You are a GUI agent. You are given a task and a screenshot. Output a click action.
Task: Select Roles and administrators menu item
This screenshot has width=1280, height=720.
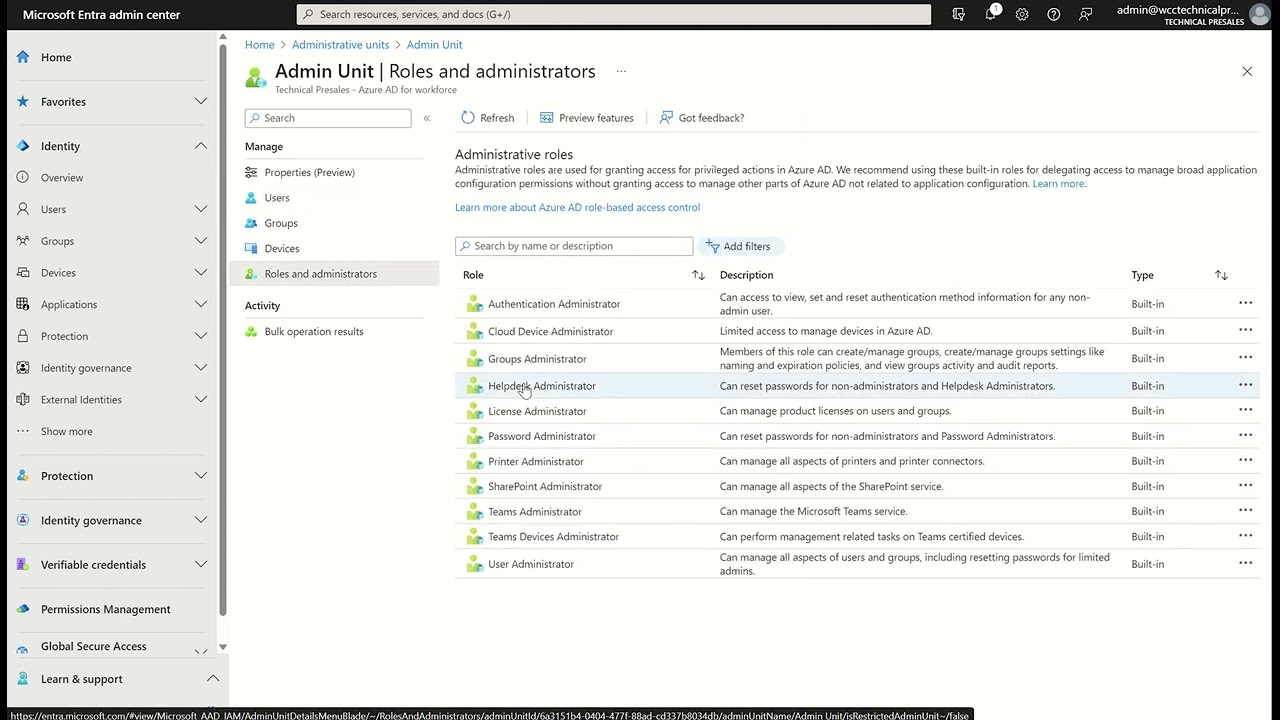334,274
